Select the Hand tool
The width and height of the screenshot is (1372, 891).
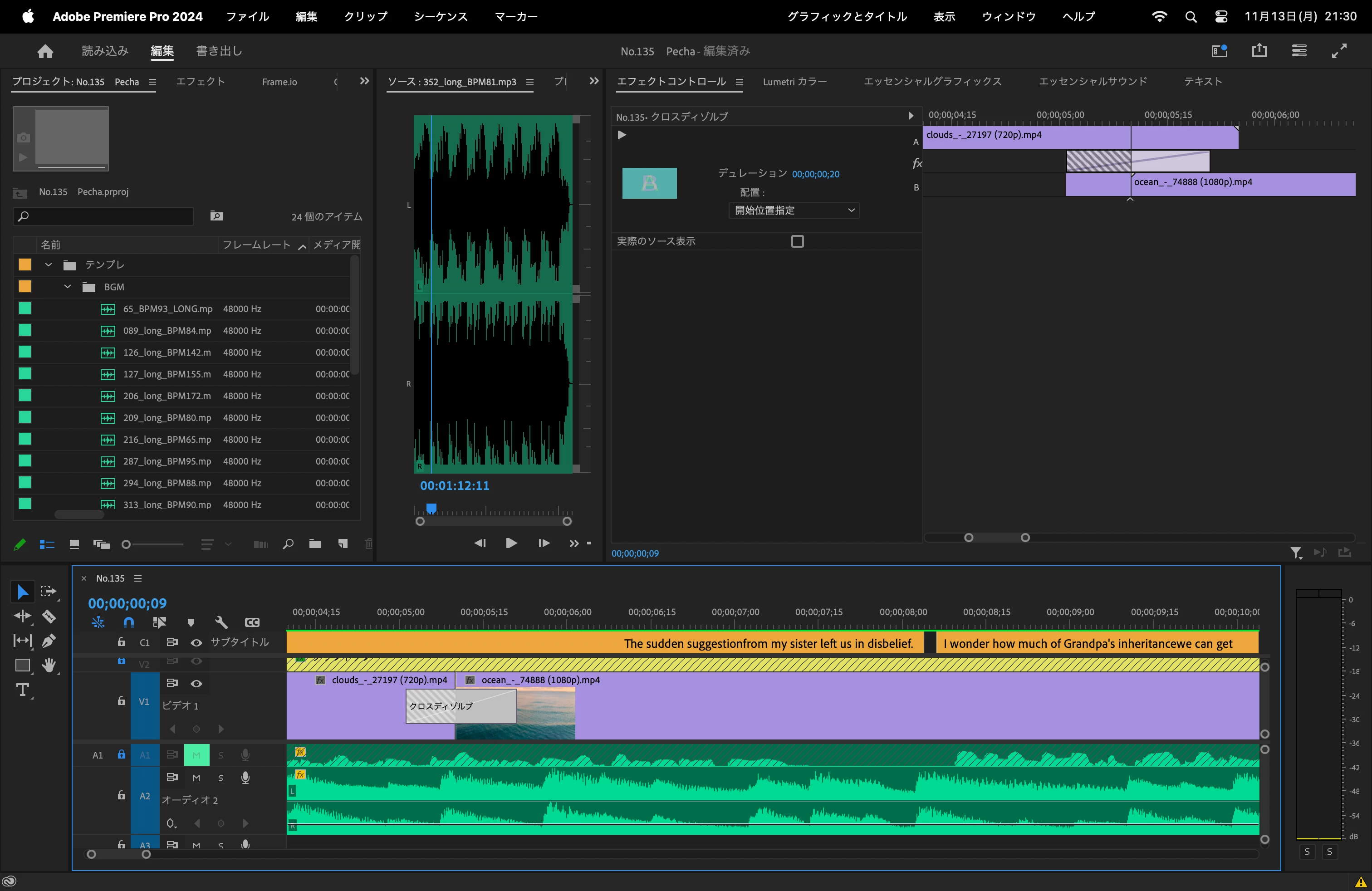(49, 665)
